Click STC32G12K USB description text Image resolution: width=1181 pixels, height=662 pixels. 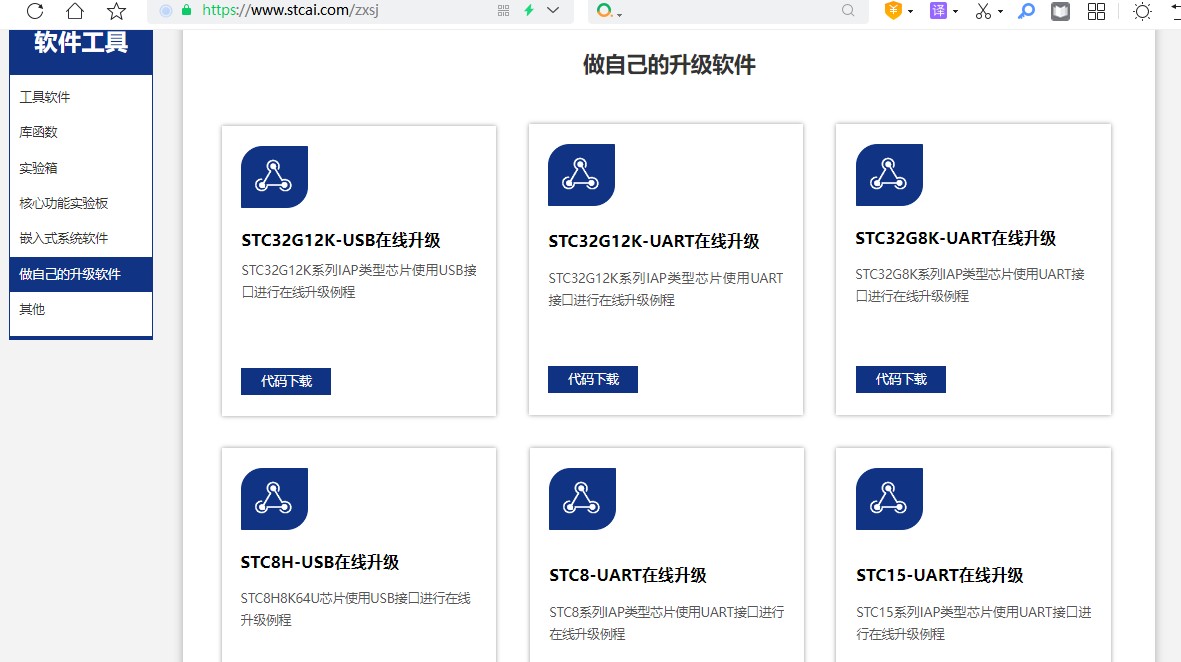tap(359, 281)
